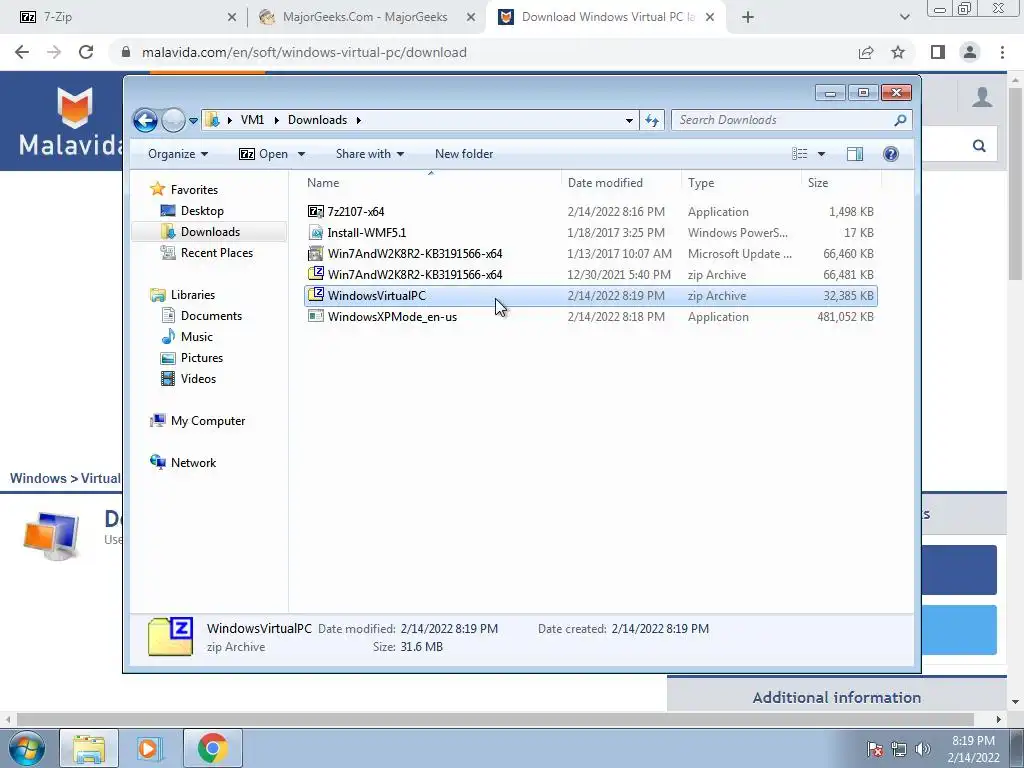Select My Computer in navigation pane

click(208, 421)
